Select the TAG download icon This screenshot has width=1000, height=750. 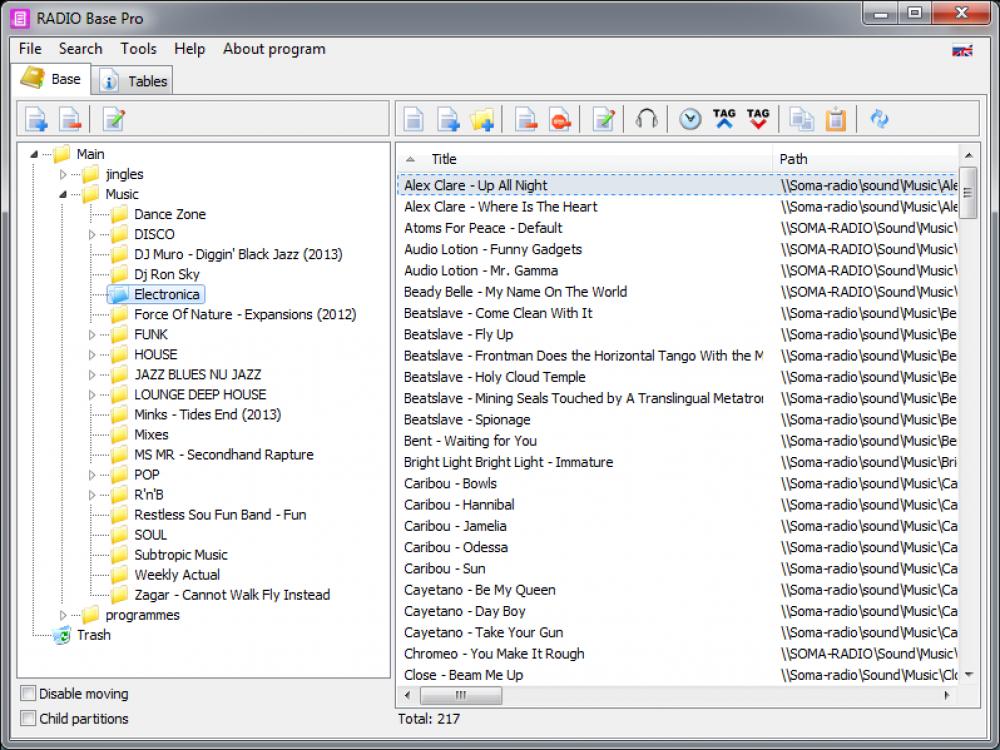click(758, 117)
